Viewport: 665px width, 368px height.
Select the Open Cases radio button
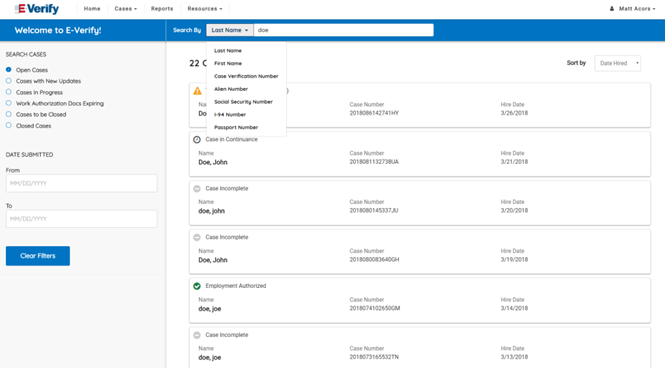(x=8, y=70)
